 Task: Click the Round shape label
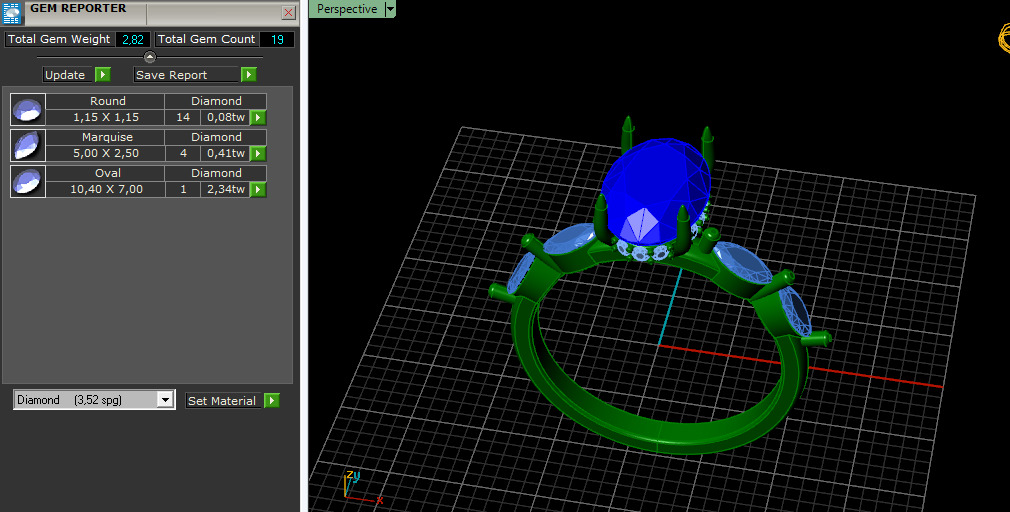(106, 101)
